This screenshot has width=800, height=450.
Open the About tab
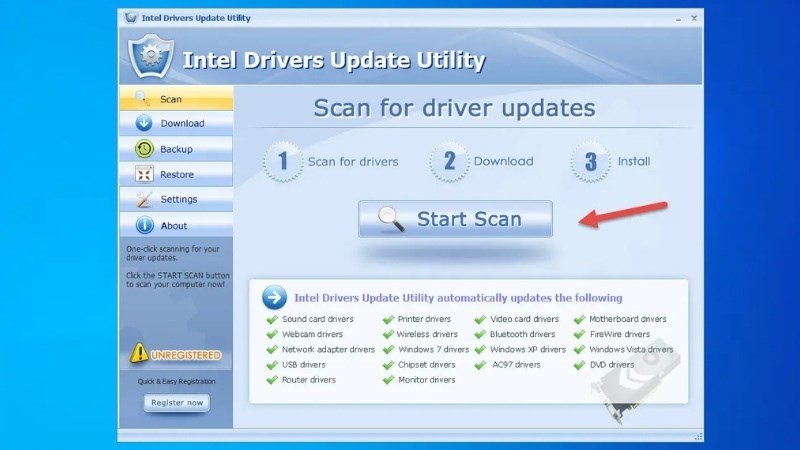coord(177,225)
